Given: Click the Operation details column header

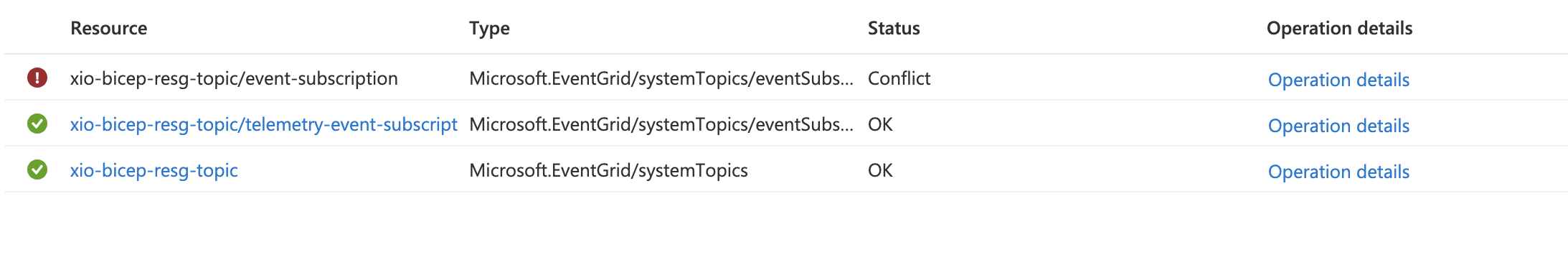Looking at the screenshot, I should (1339, 28).
